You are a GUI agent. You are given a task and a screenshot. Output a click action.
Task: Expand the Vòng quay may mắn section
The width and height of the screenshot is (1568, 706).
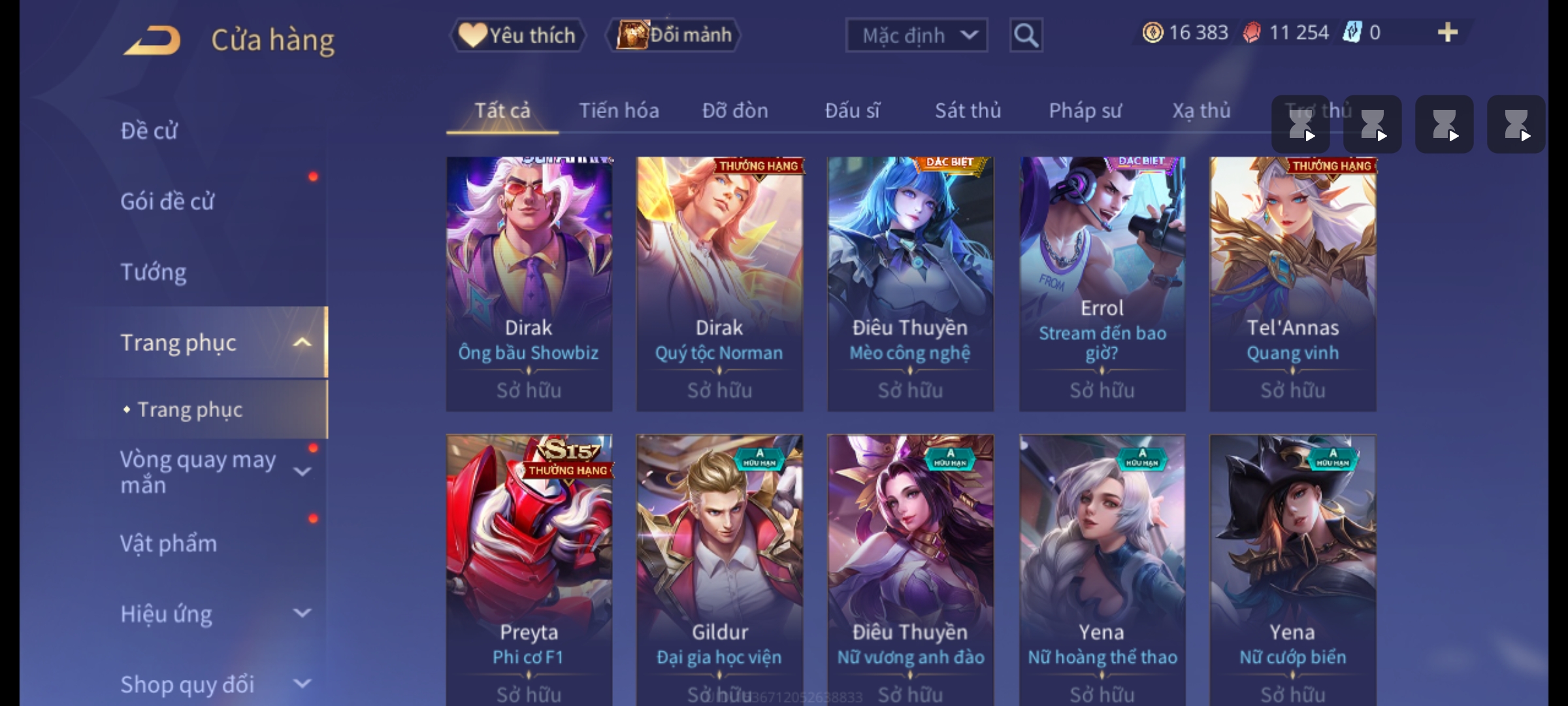pos(302,471)
